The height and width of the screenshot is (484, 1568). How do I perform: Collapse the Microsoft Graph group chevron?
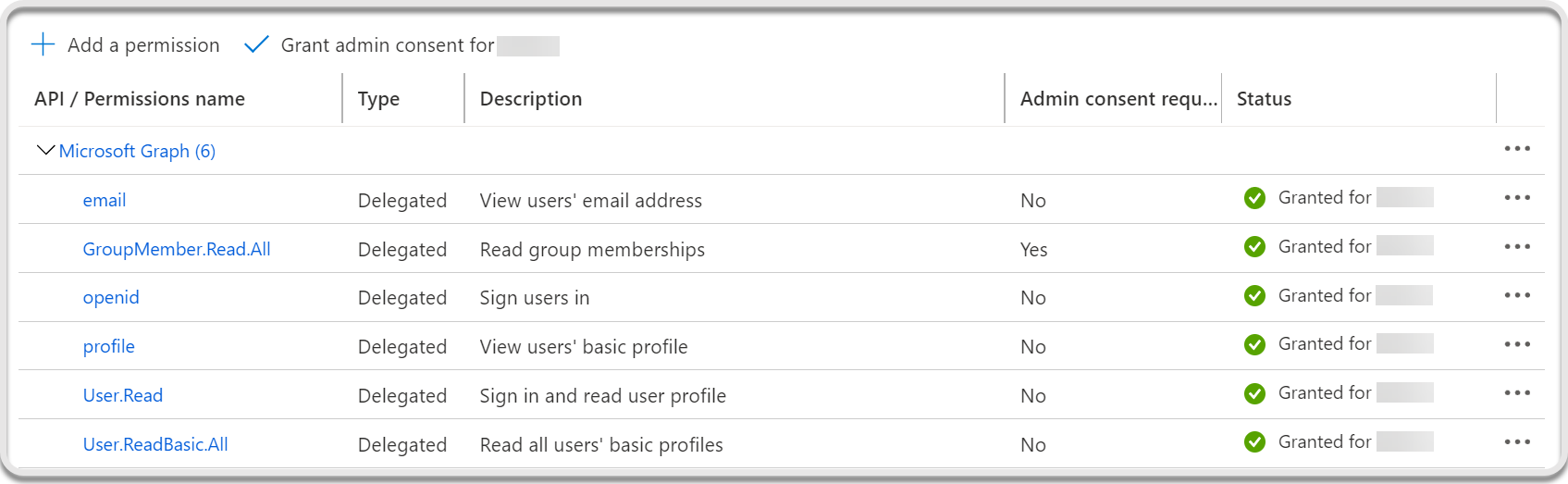tap(45, 150)
